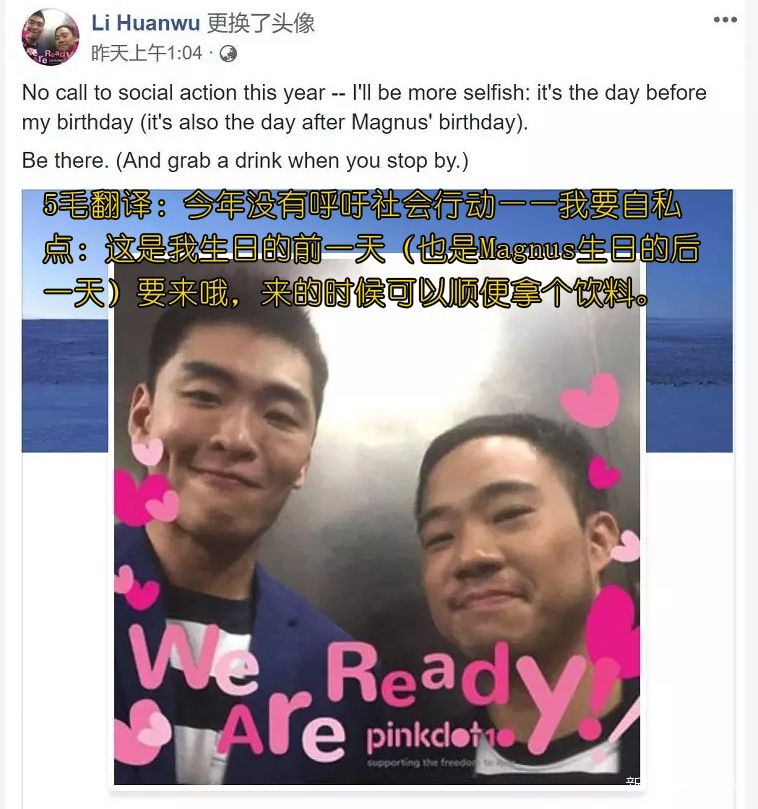This screenshot has height=809, width=758.
Task: Visit the Li Huanwu profile name link
Action: click(146, 23)
